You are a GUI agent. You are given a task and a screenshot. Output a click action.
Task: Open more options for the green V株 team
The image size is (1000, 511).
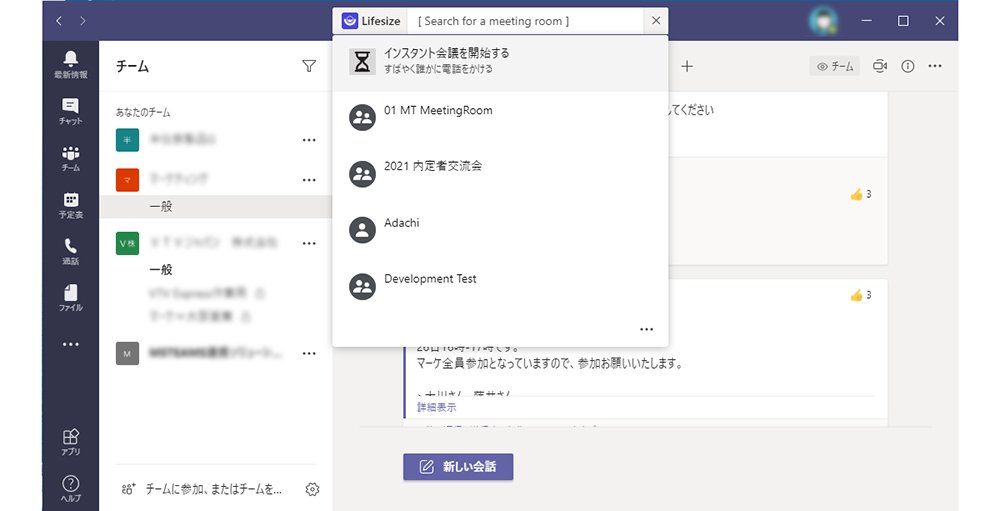pyautogui.click(x=309, y=243)
